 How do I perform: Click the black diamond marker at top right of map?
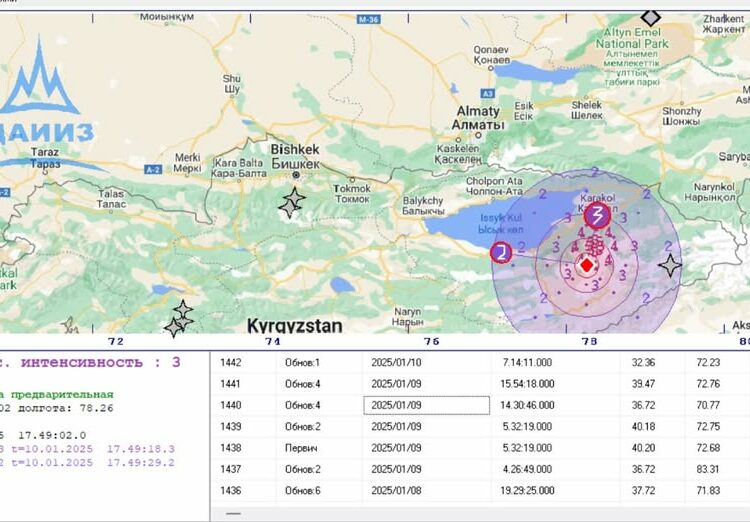(651, 17)
